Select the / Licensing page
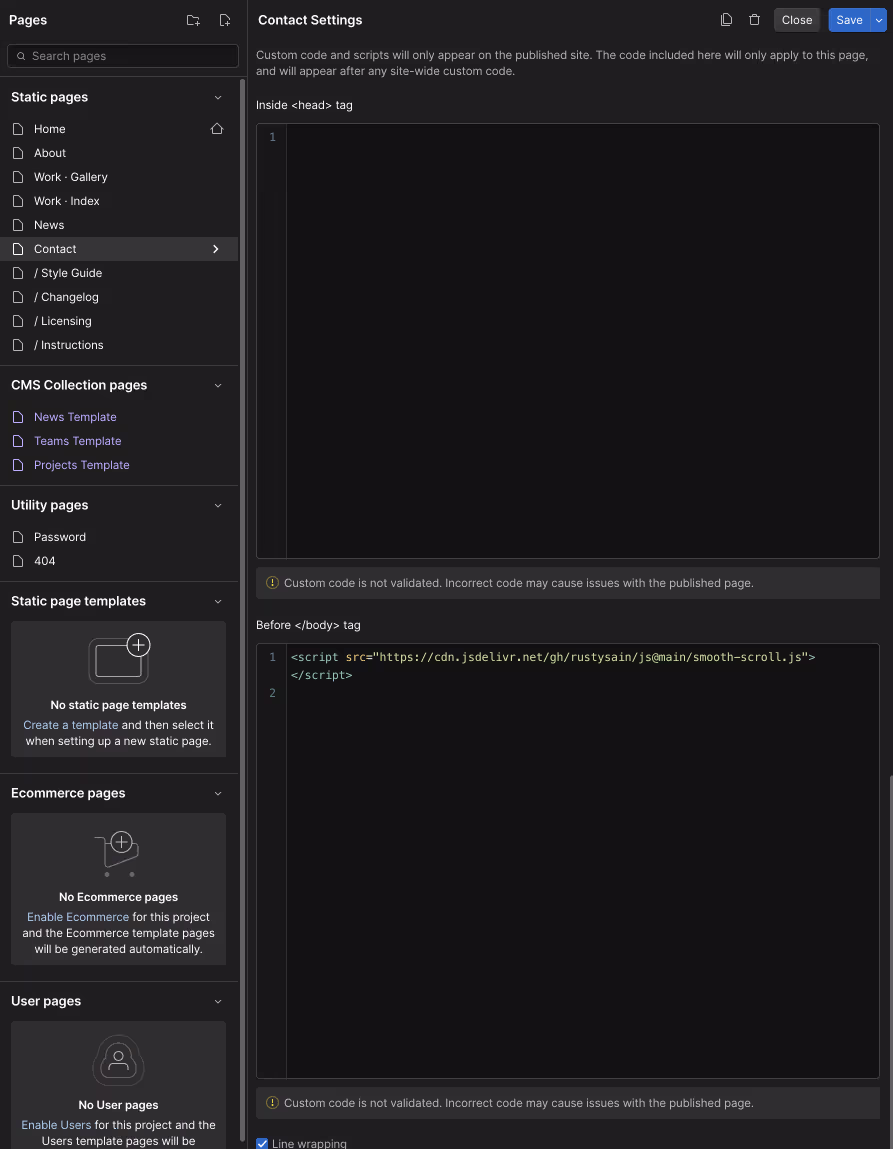893x1149 pixels. (x=119, y=321)
